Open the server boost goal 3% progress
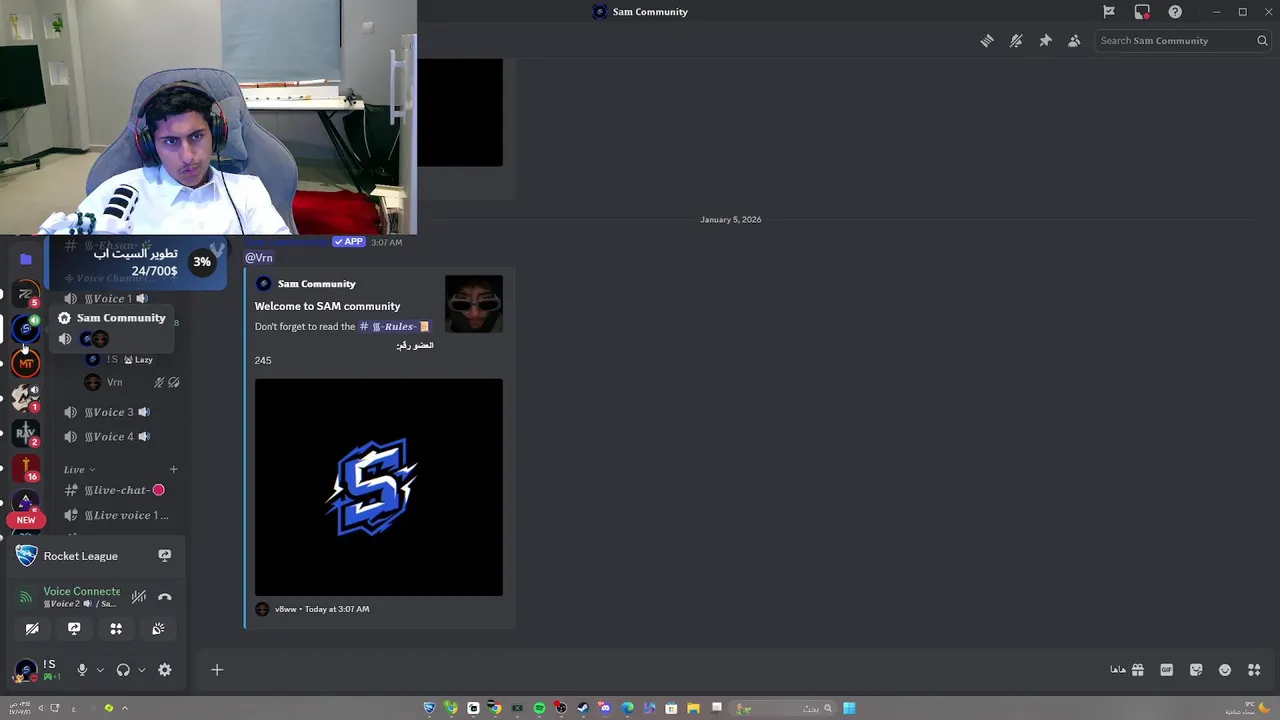Viewport: 1280px width, 720px height. pyautogui.click(x=202, y=262)
